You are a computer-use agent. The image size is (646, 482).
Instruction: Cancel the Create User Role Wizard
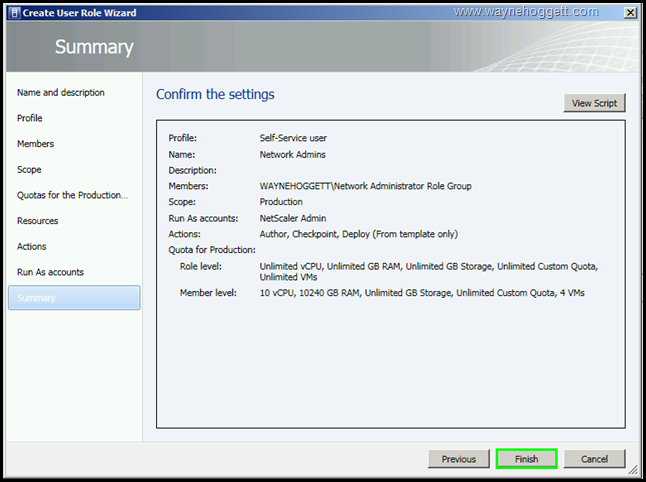(x=595, y=459)
